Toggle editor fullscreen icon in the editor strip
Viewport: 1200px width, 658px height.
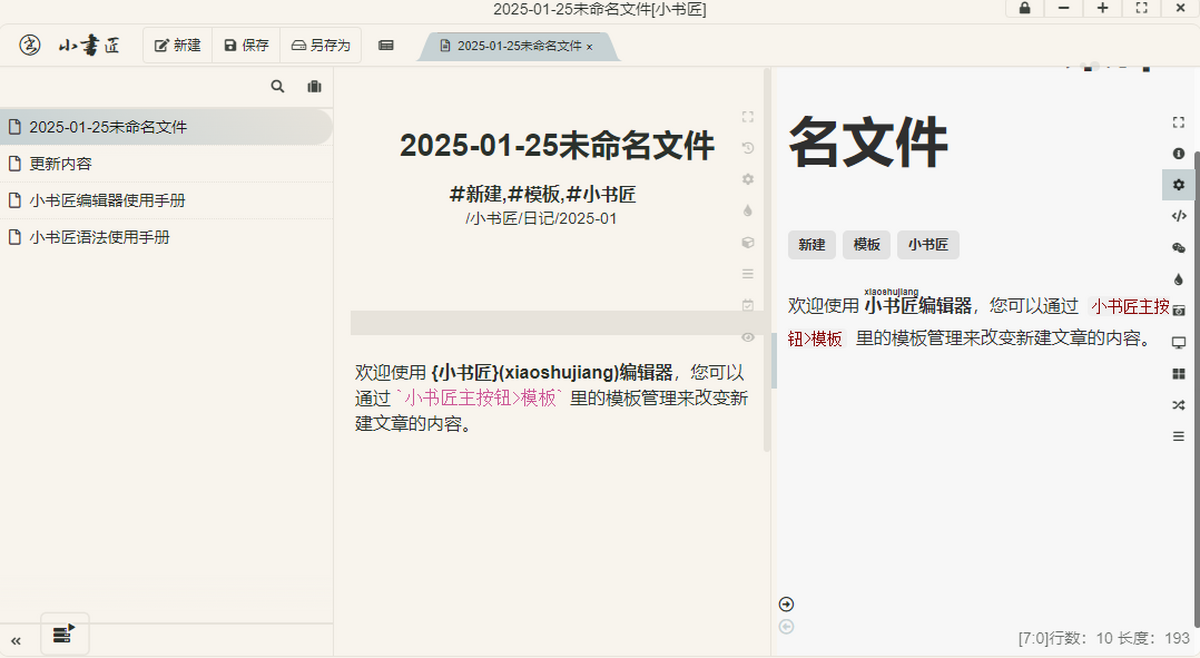tap(747, 117)
